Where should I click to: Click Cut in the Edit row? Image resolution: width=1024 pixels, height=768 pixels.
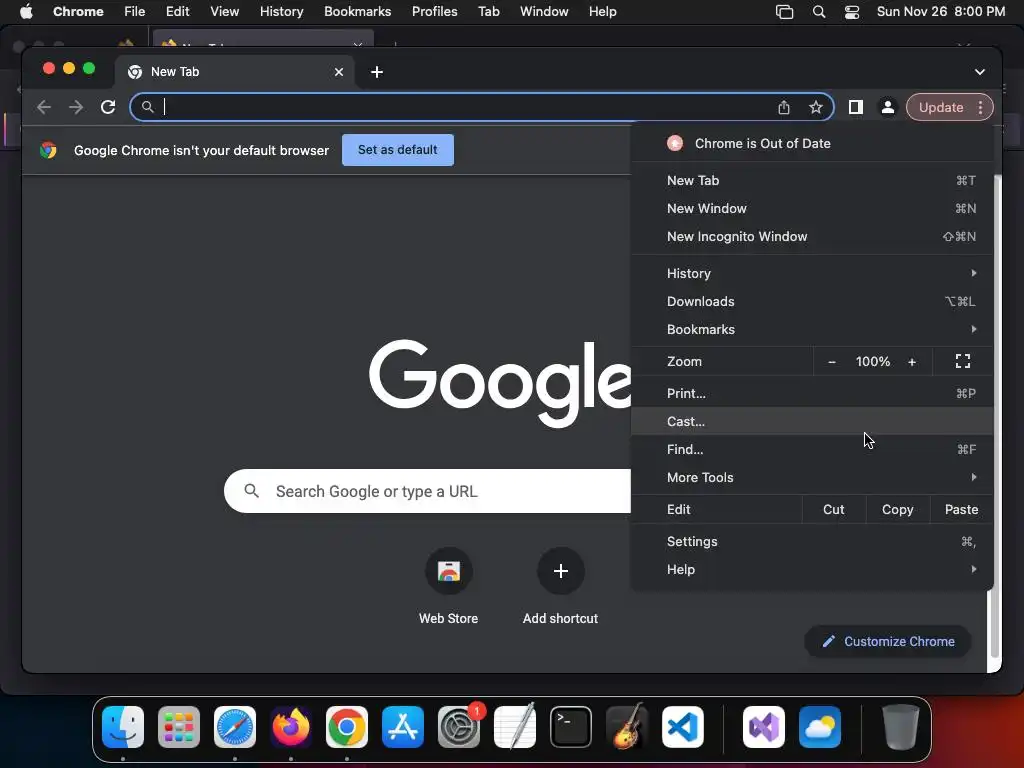pos(834,509)
